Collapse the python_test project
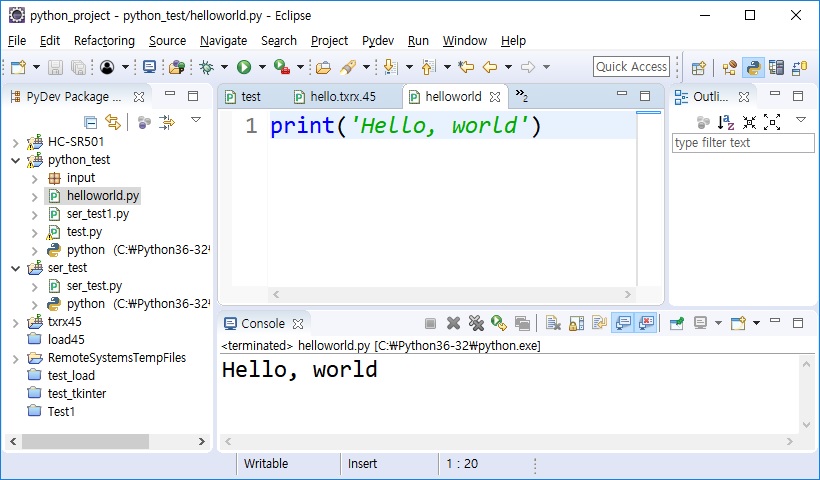820x480 pixels. click(x=15, y=160)
